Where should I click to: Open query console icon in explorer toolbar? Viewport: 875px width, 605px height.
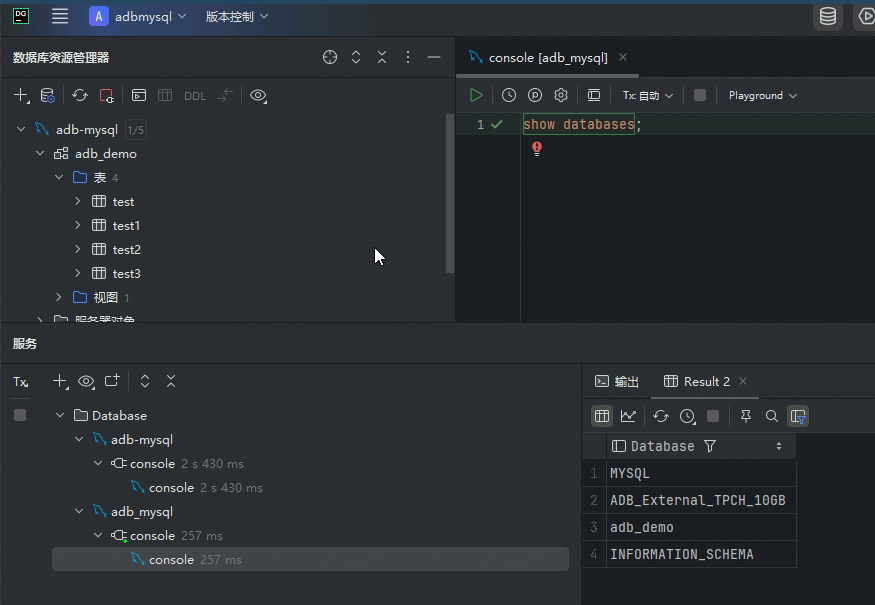(x=139, y=95)
